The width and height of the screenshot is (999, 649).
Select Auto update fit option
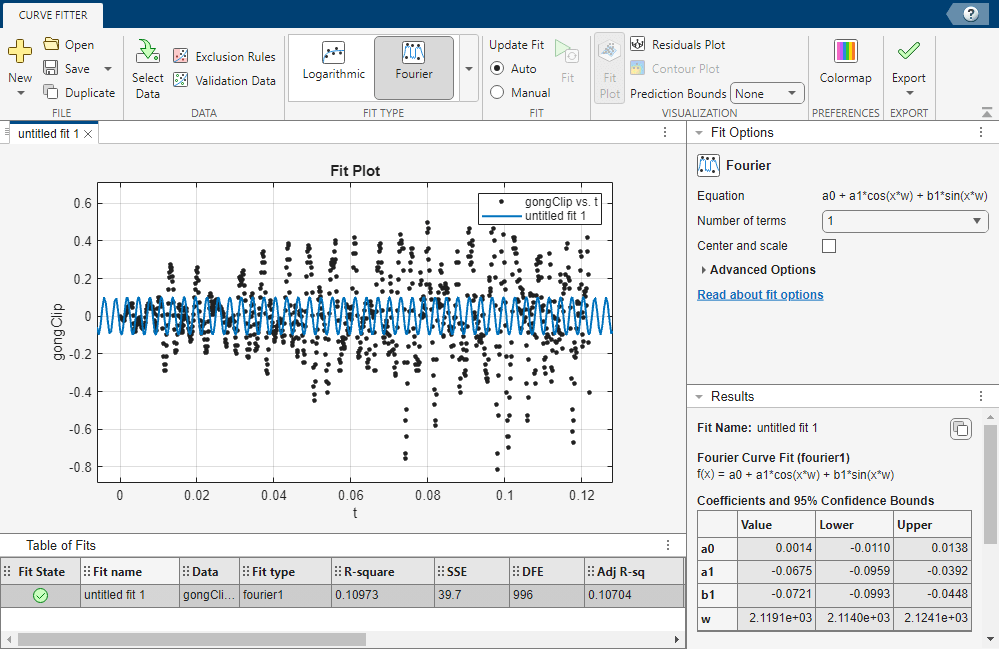[x=498, y=69]
